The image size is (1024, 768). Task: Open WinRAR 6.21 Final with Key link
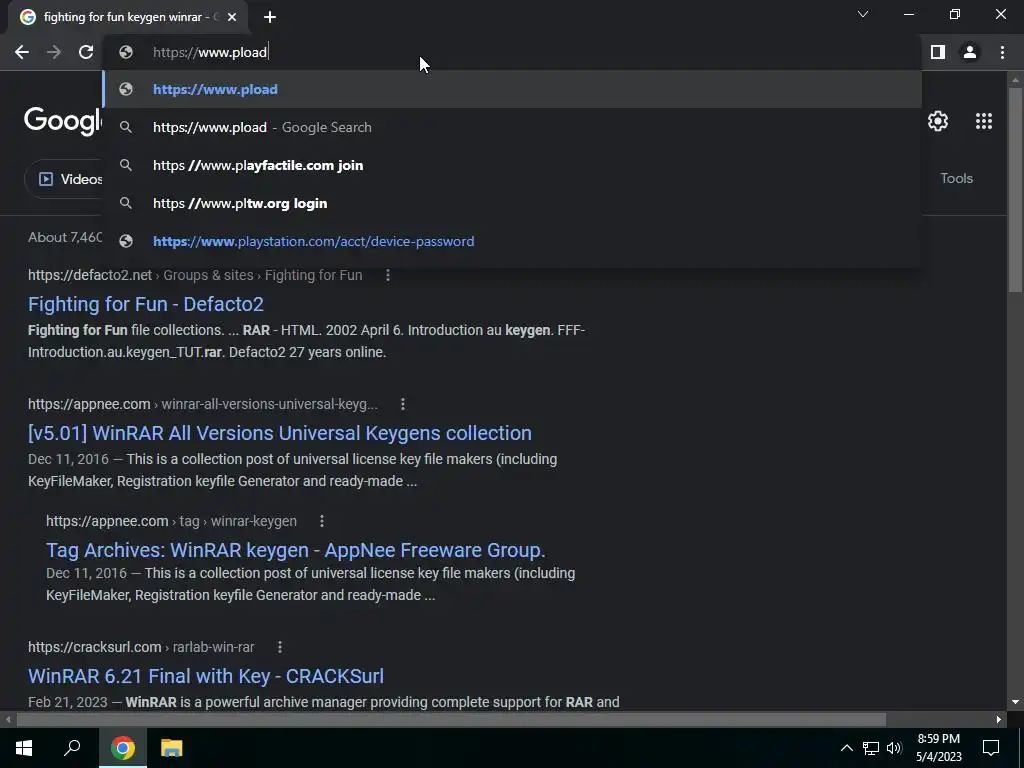click(x=206, y=676)
